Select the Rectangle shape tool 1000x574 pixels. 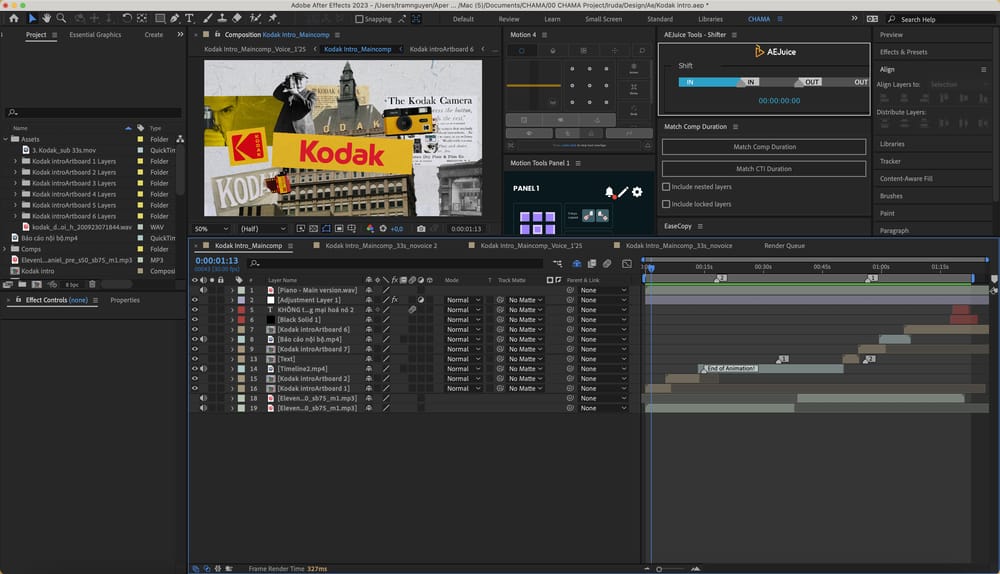coord(160,18)
